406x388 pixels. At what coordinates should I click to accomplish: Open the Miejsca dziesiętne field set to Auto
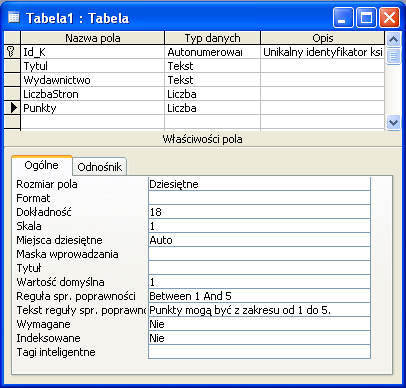[x=259, y=240]
